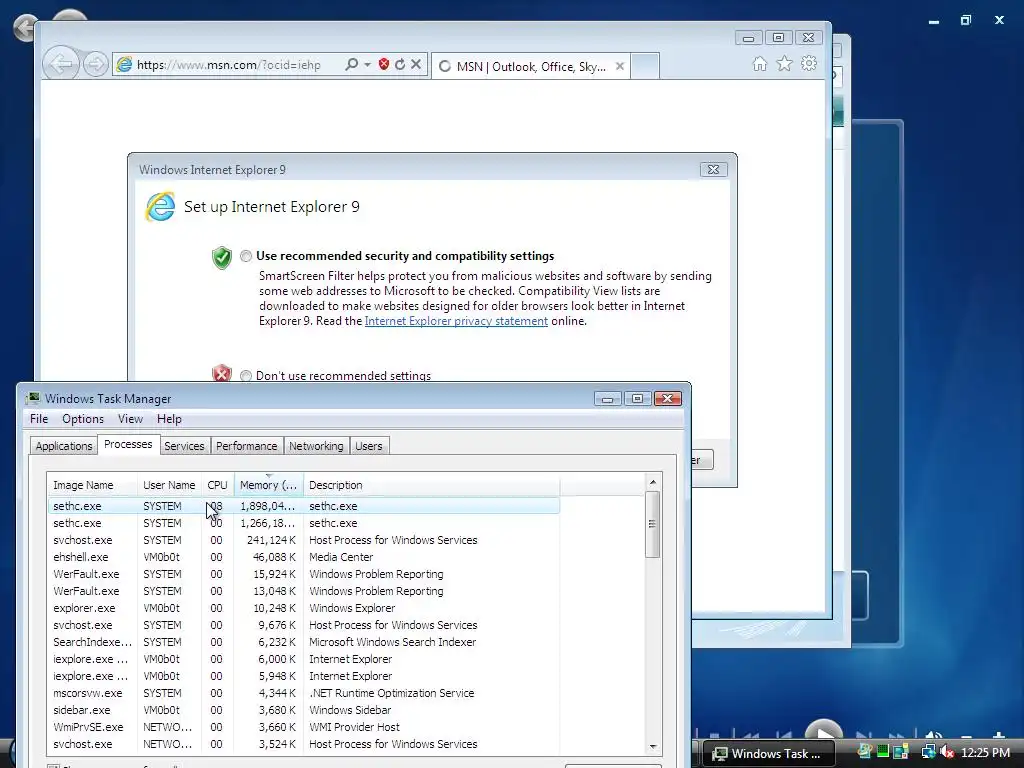Maximize the Windows Task Manager window

point(637,398)
